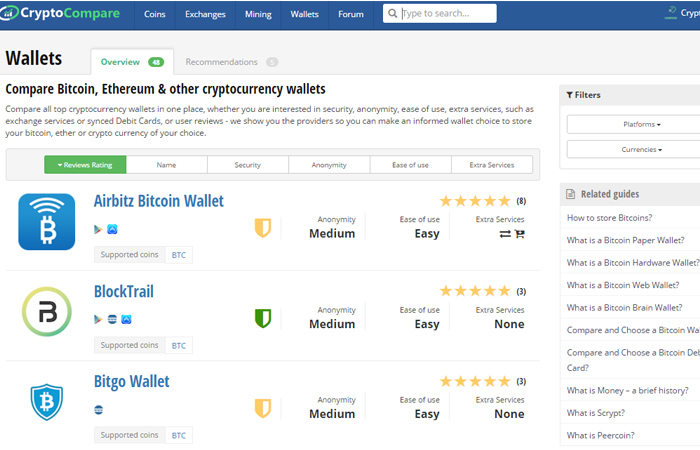700x450 pixels.
Task: Click the BlockTrail circular logo
Action: point(47,312)
